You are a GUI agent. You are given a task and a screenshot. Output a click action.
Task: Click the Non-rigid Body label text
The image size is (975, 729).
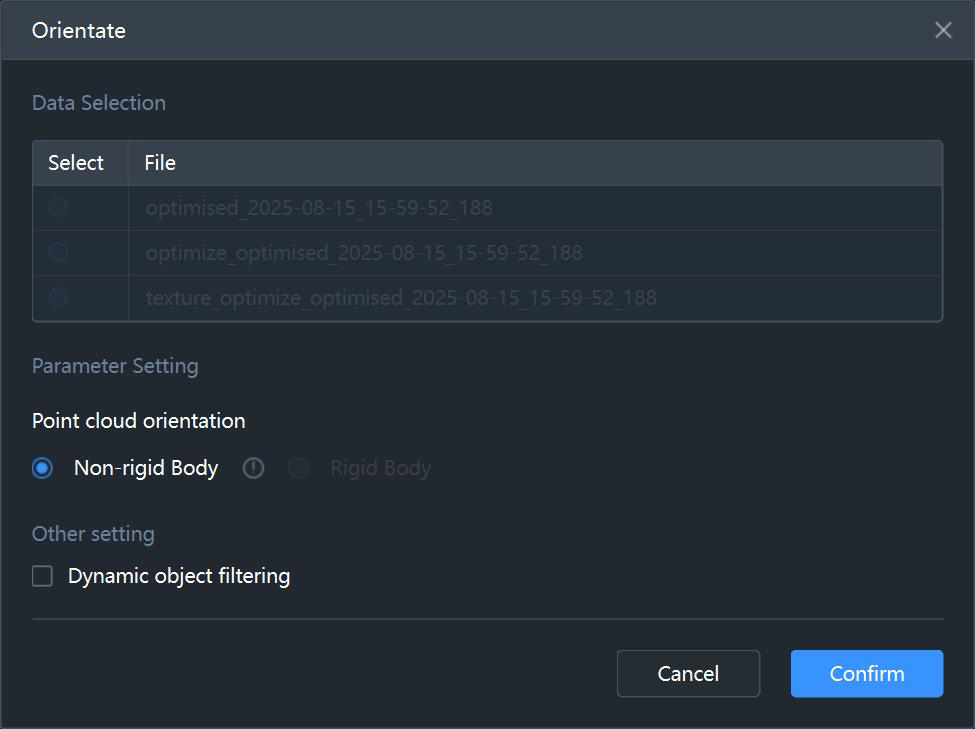(146, 468)
